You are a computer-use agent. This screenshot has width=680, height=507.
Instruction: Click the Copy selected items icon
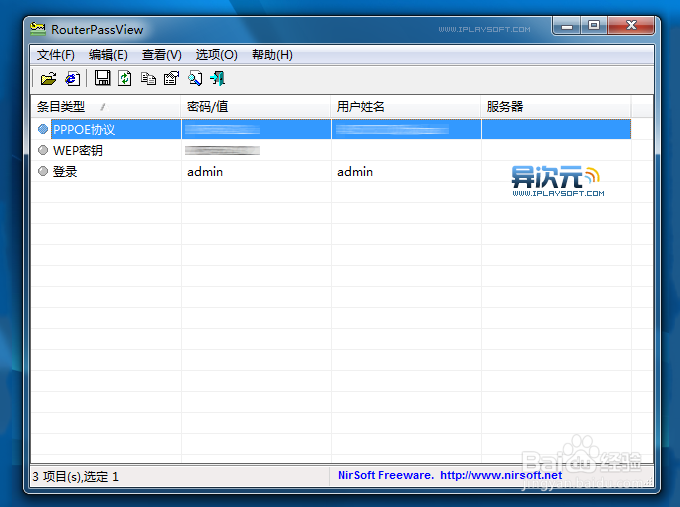148,79
